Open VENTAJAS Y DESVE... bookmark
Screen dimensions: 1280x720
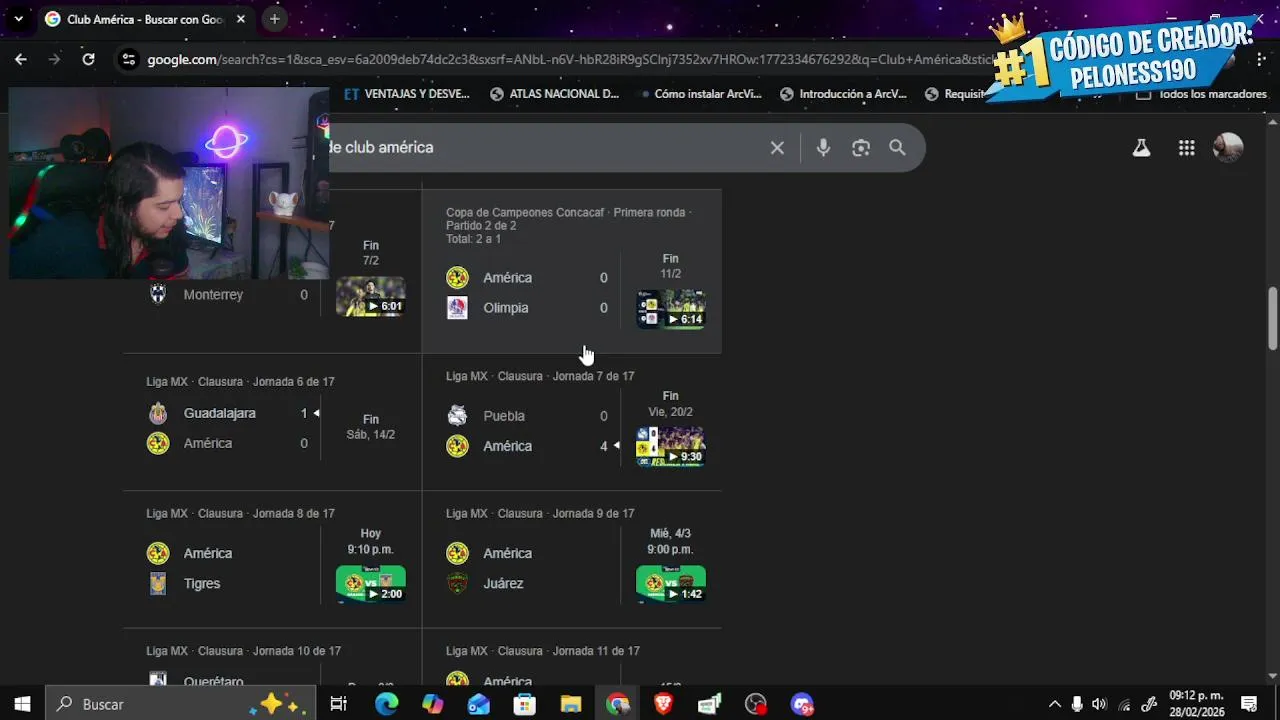[406, 94]
